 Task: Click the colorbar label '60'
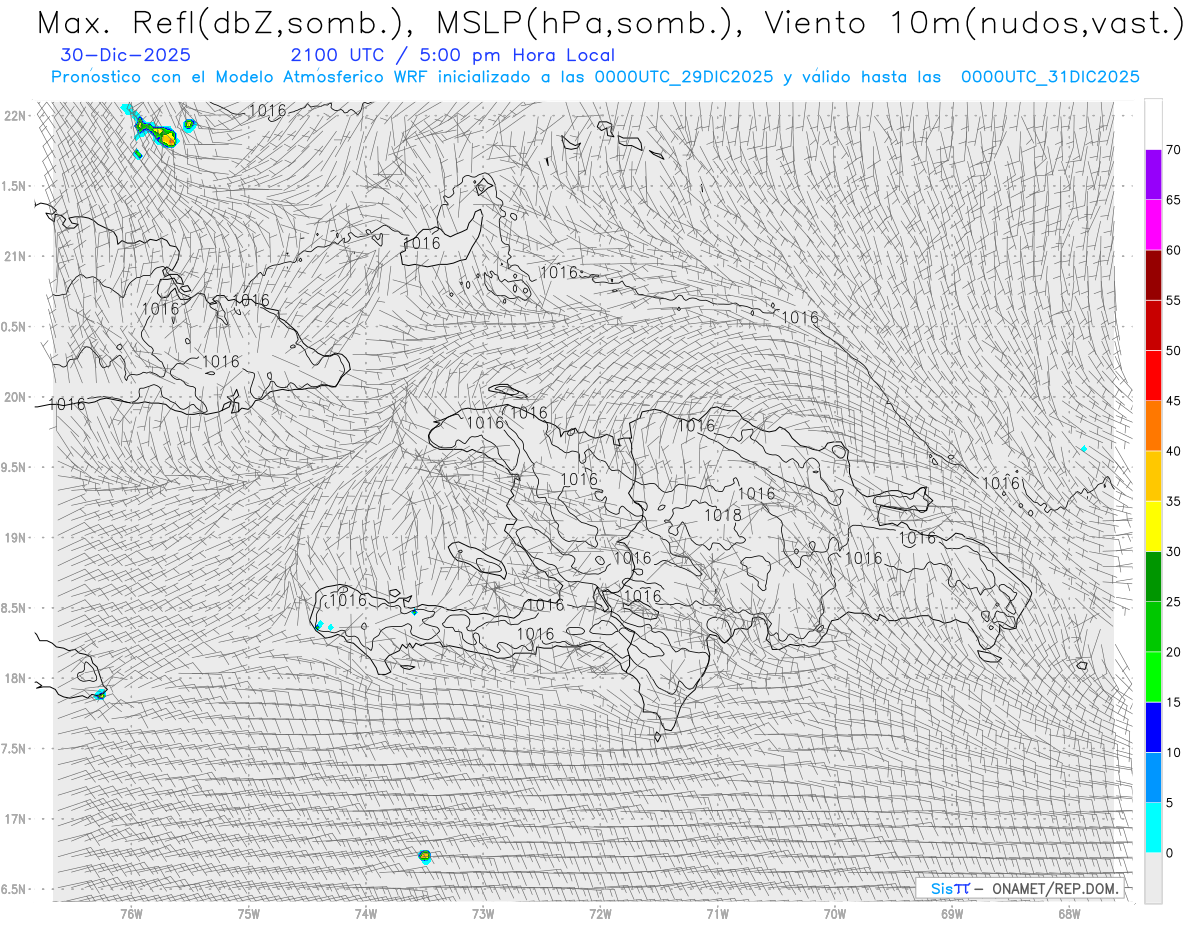pyautogui.click(x=1173, y=250)
